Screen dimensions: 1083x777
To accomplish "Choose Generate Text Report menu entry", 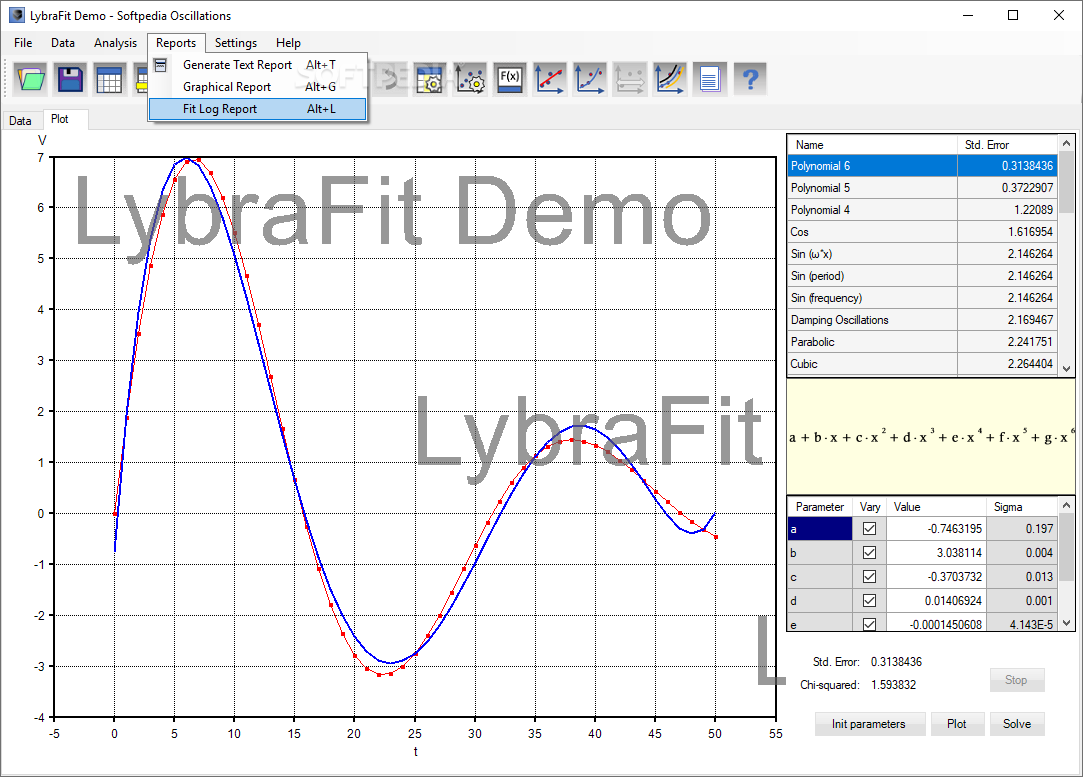I will click(258, 65).
